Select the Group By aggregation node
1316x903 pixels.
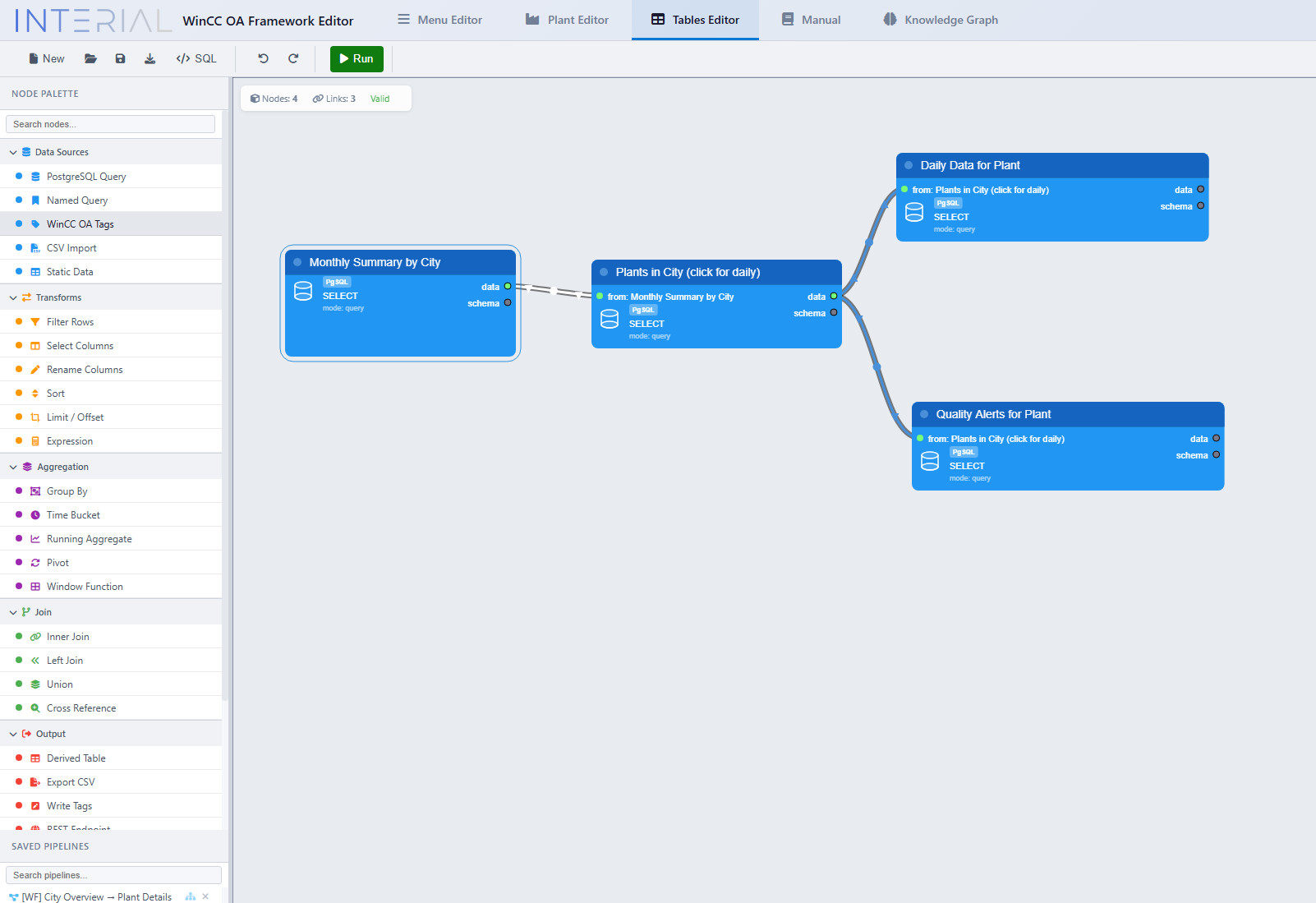[x=67, y=491]
